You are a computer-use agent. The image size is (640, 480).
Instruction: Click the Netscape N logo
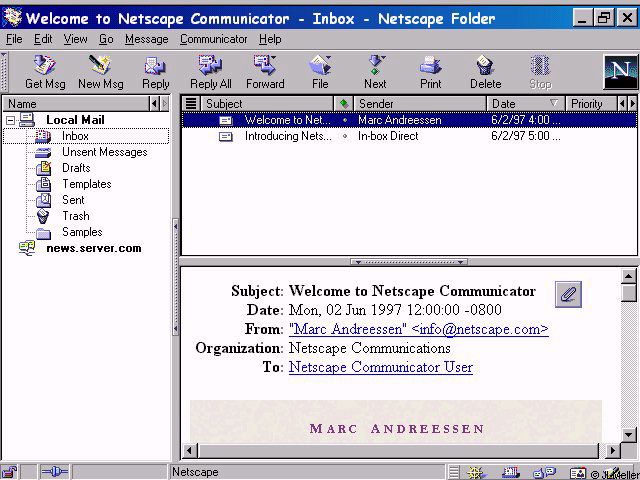[x=620, y=72]
